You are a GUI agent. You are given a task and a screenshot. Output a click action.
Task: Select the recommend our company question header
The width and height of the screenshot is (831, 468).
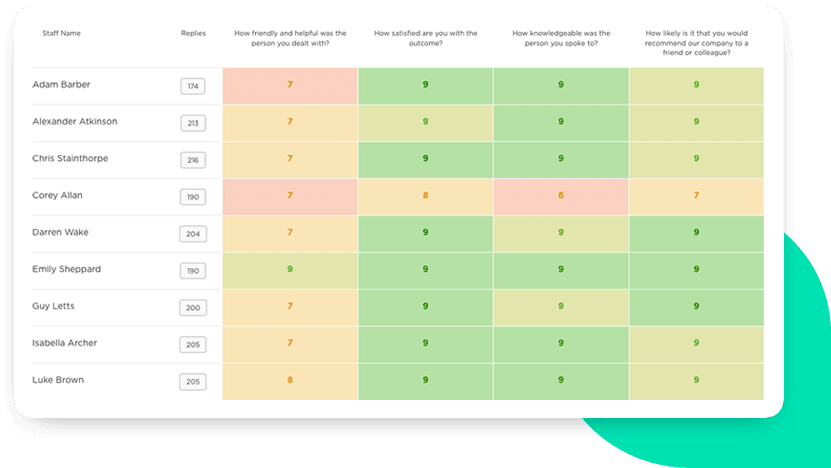tap(696, 44)
